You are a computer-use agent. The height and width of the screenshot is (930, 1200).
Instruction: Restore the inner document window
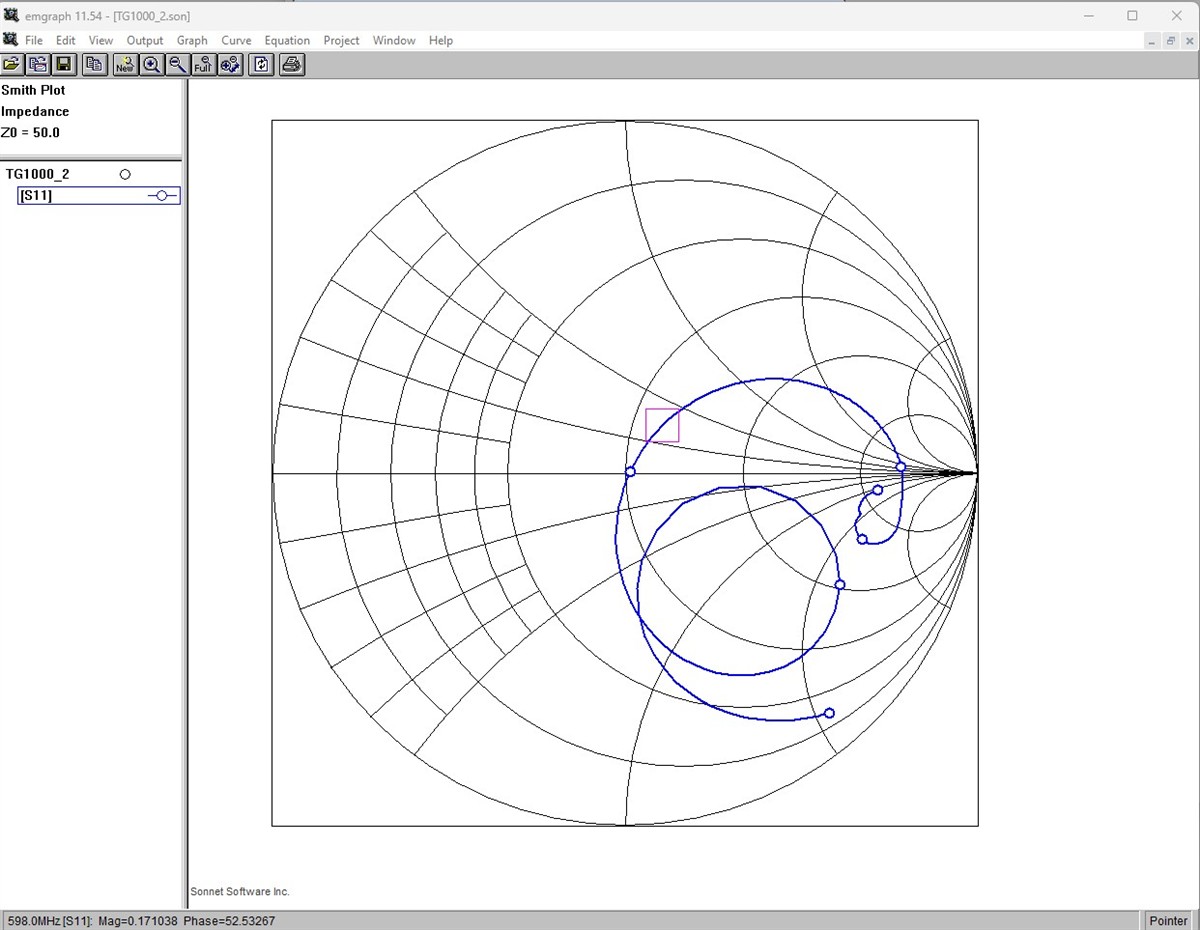point(1170,41)
